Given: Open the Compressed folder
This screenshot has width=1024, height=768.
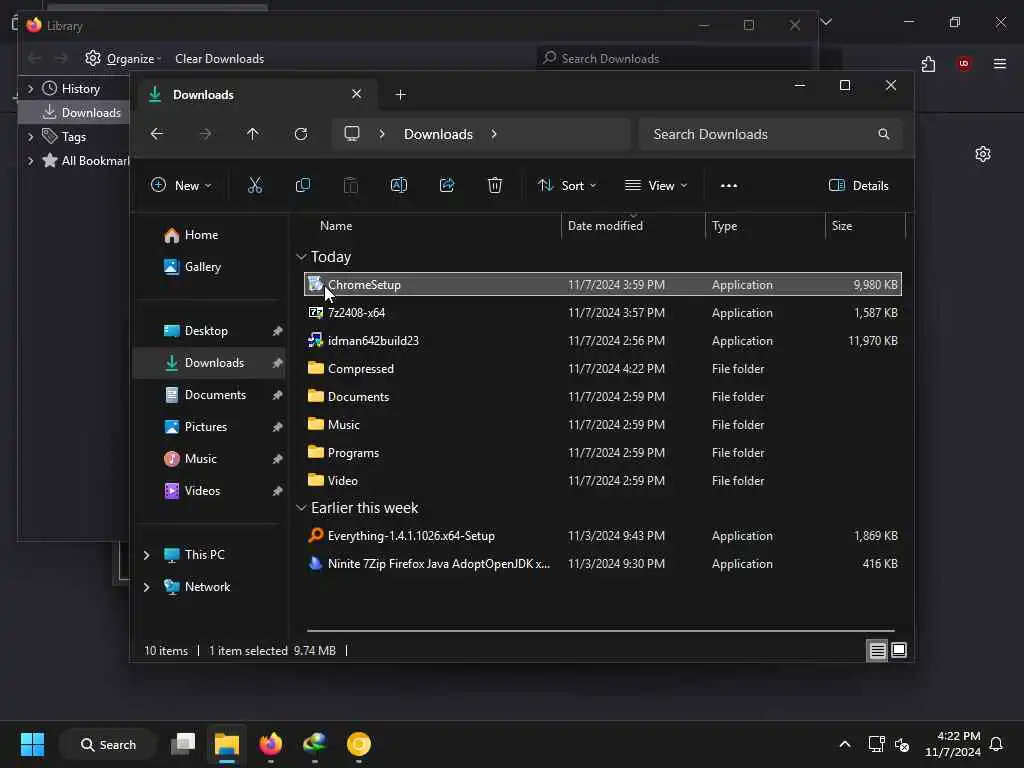Looking at the screenshot, I should coord(602,369).
